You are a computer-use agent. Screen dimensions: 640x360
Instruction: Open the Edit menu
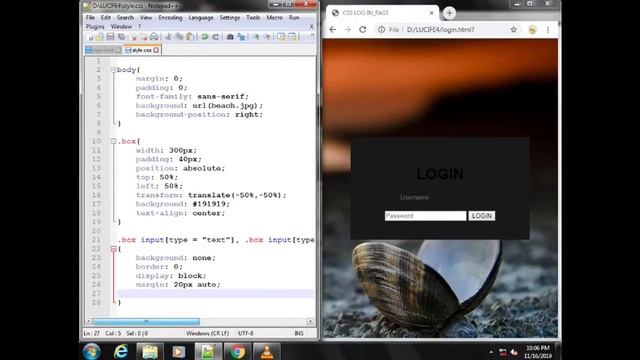(x=106, y=18)
